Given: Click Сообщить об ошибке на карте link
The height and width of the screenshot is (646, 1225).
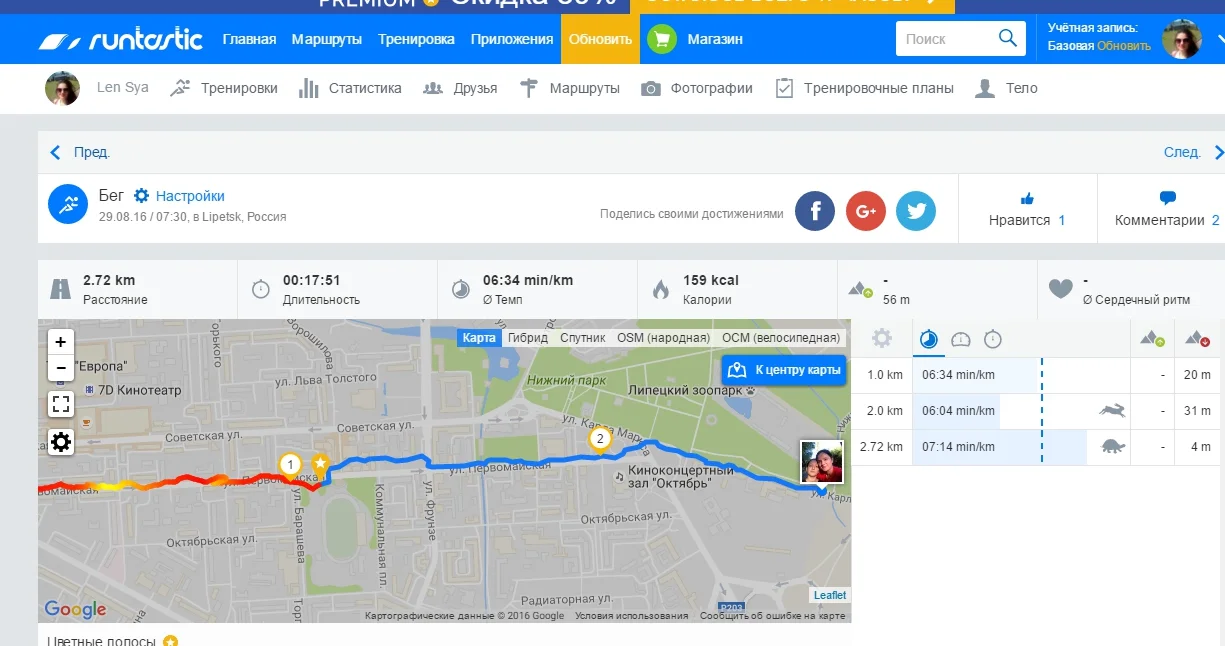Looking at the screenshot, I should pos(773,616).
